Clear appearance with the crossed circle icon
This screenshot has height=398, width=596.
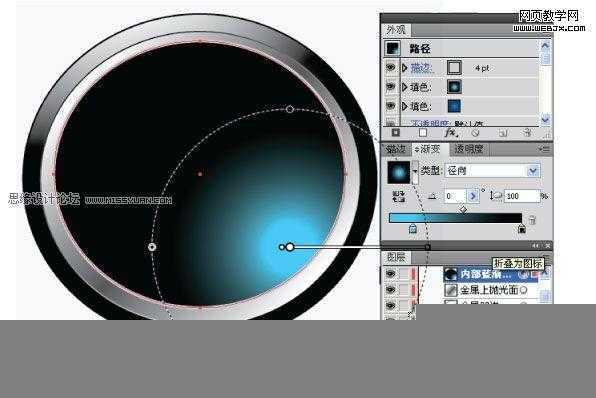click(475, 133)
